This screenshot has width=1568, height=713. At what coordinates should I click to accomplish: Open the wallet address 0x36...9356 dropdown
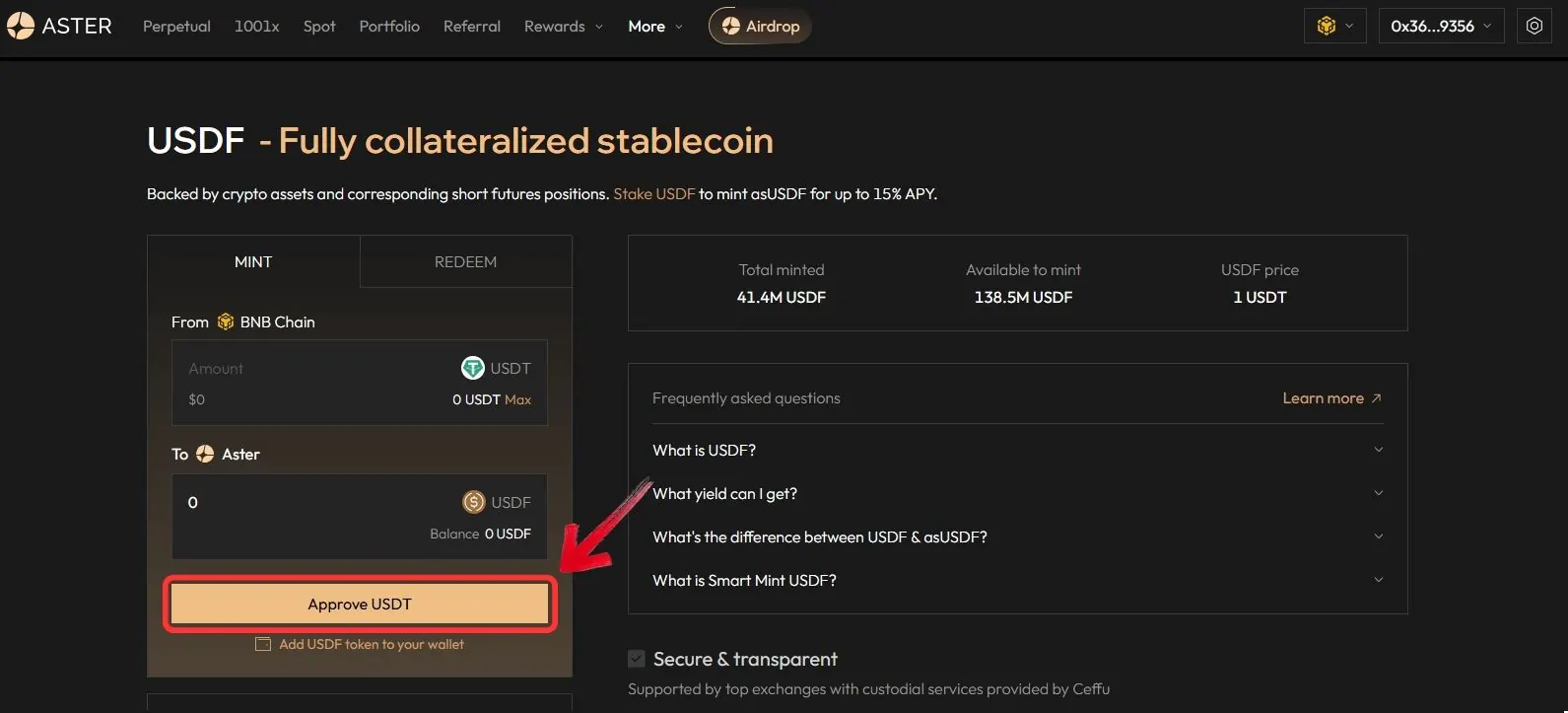click(x=1441, y=26)
